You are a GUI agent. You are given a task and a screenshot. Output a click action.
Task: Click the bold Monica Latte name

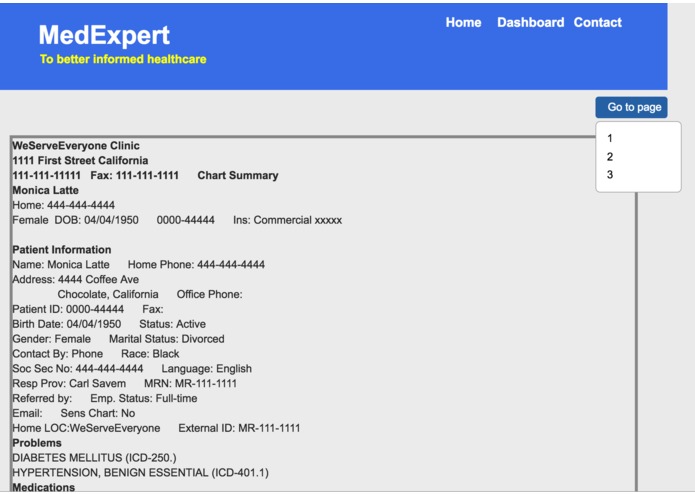46,190
